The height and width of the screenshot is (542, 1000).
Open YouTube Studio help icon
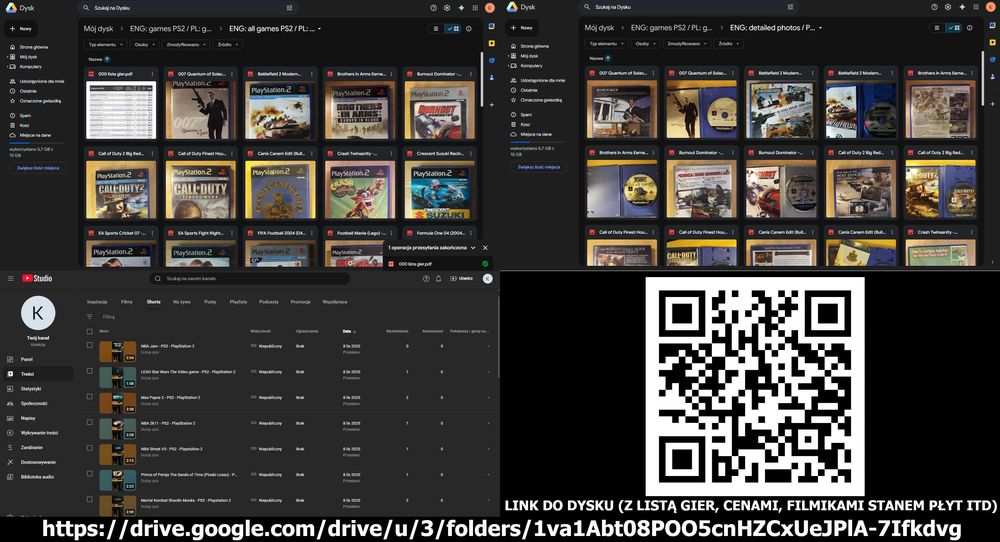pos(426,279)
